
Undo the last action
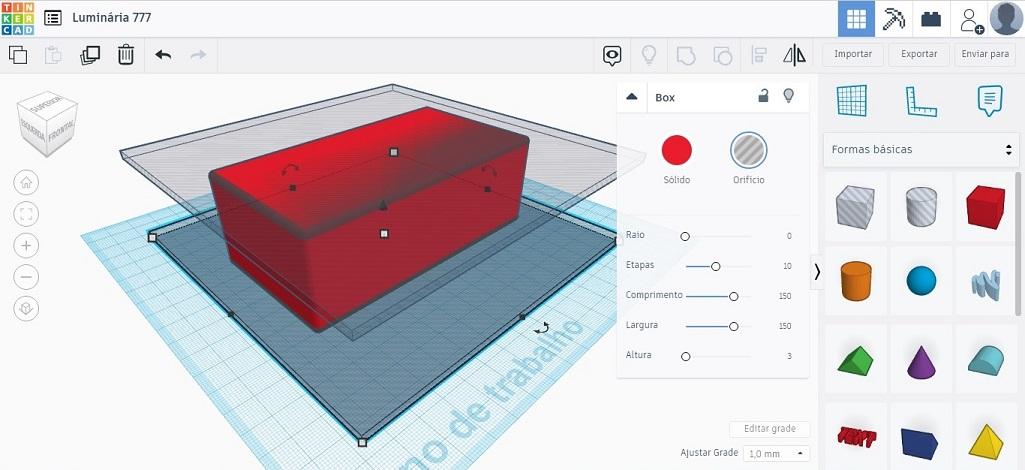163,55
